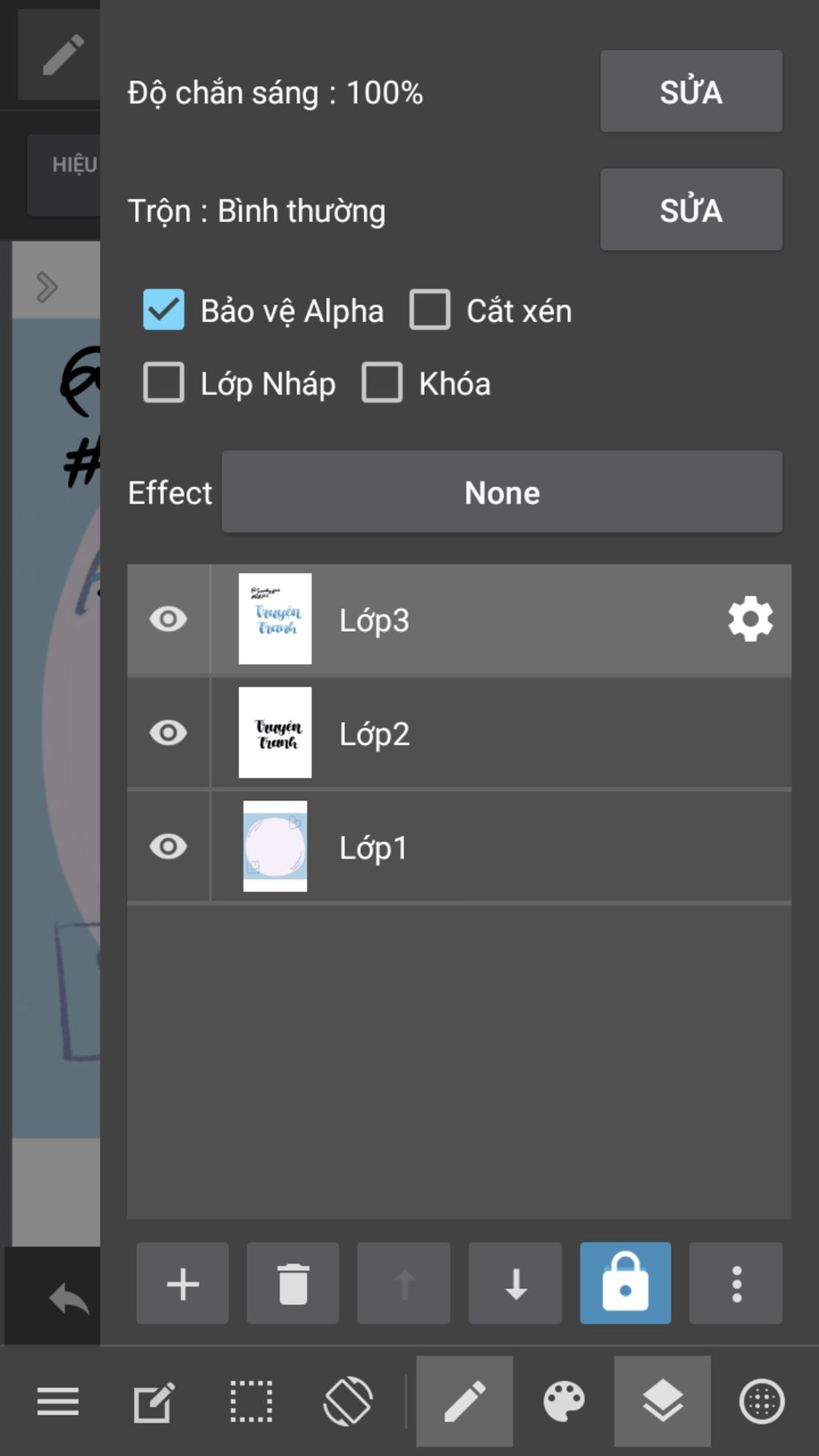This screenshot has height=1456, width=819.
Task: Toggle the blue layer lock button
Action: pyautogui.click(x=625, y=1283)
